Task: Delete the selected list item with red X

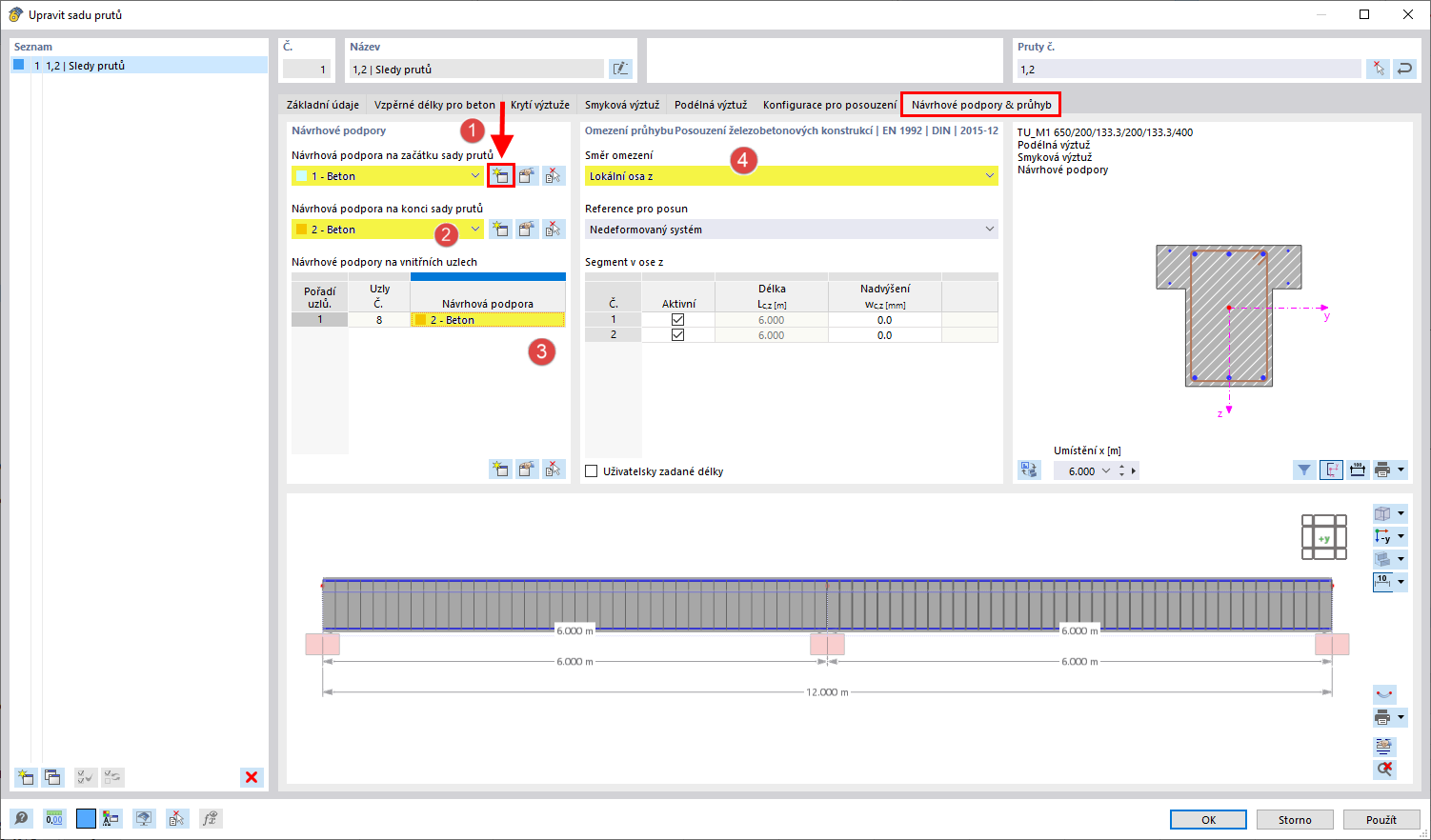Action: tap(252, 777)
